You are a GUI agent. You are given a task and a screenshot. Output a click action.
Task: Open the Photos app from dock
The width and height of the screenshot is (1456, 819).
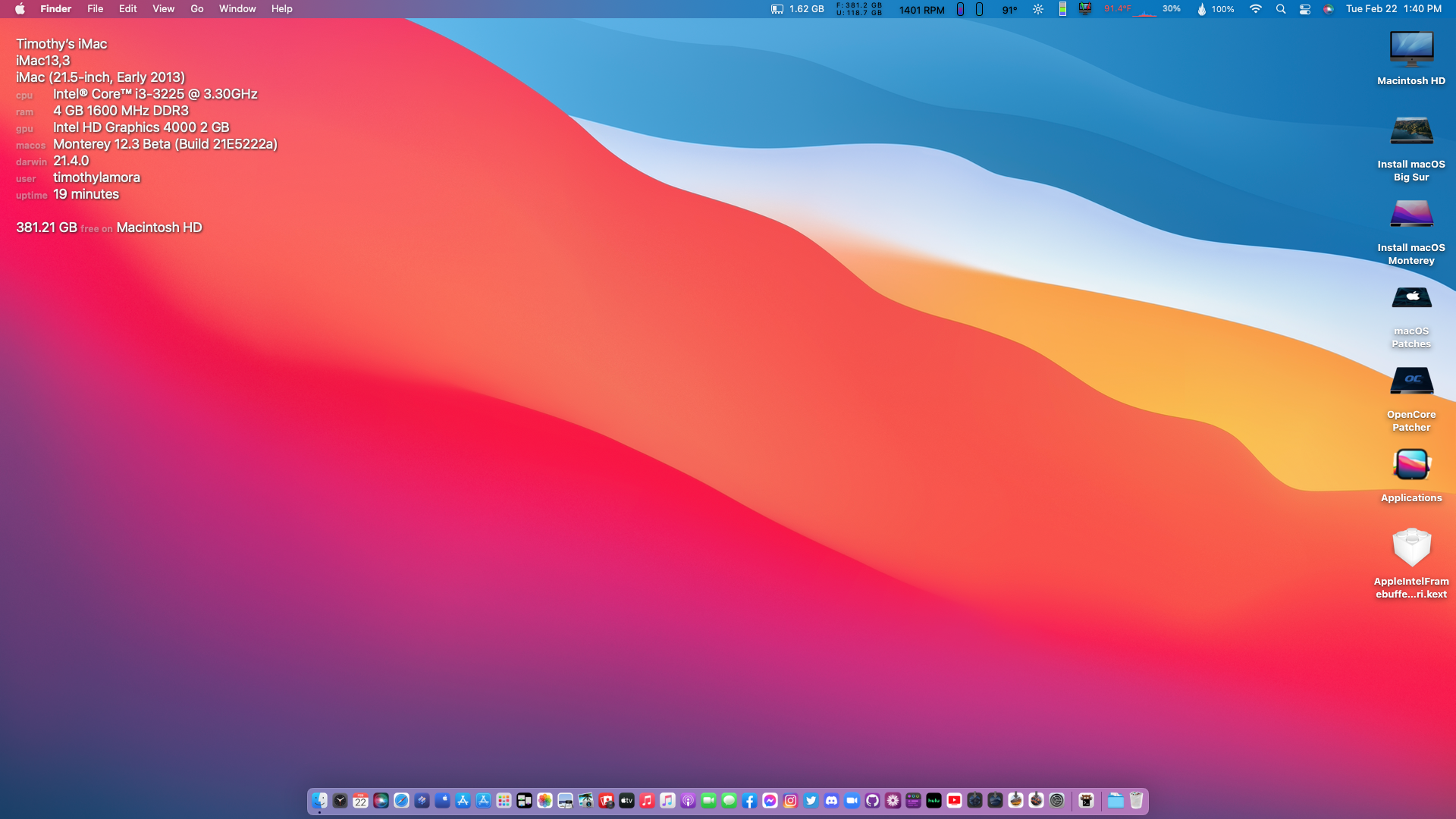pyautogui.click(x=544, y=801)
